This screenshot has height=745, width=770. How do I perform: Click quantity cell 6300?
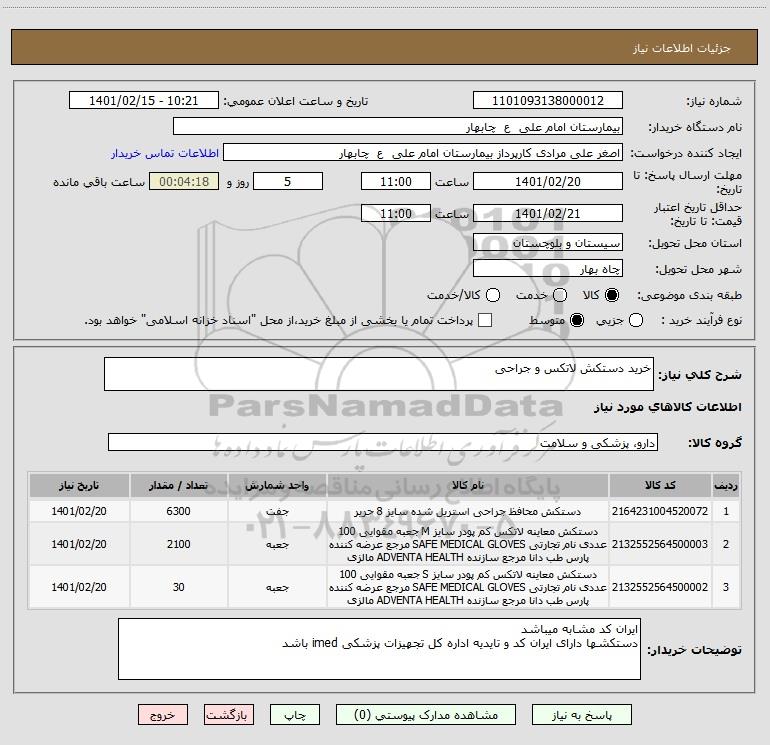coord(178,511)
